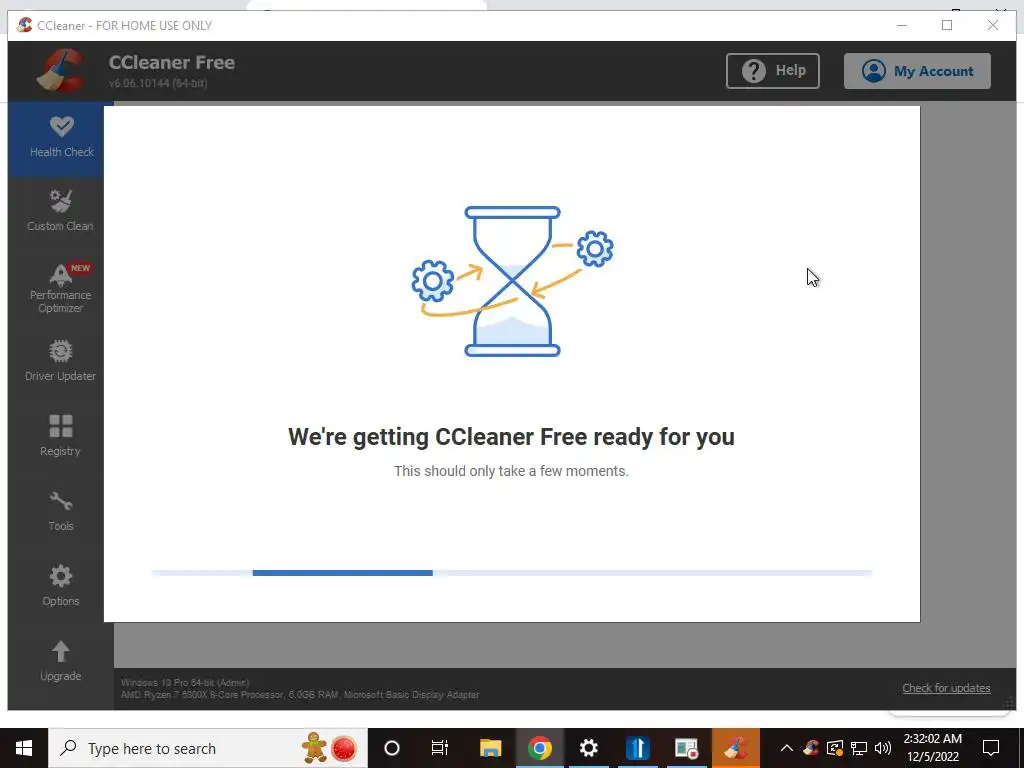1024x768 pixels.
Task: Minimize the CCleaner window
Action: click(x=902, y=25)
